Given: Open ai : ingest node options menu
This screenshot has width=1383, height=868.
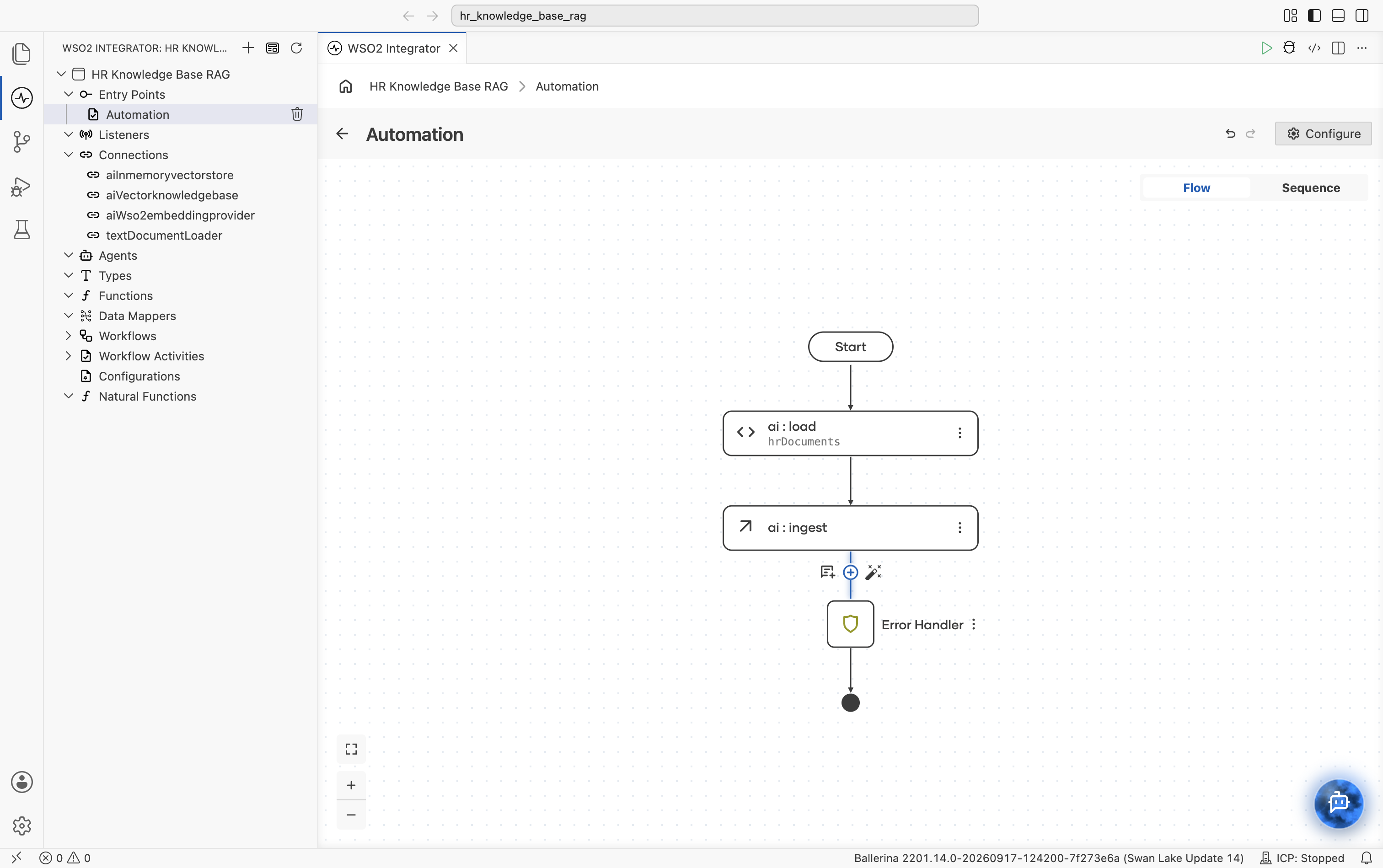Looking at the screenshot, I should (x=960, y=528).
